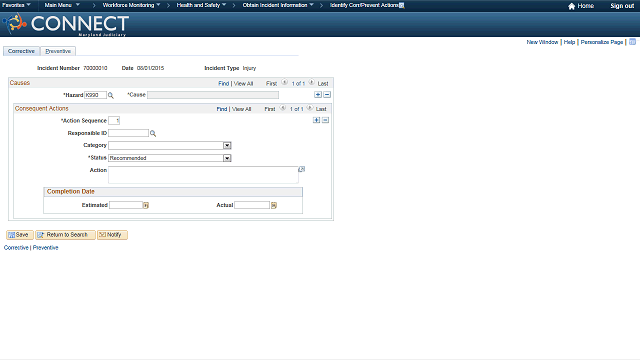Screen dimensions: 640x360
Task: Show previous row in Causes
Action: point(284,82)
